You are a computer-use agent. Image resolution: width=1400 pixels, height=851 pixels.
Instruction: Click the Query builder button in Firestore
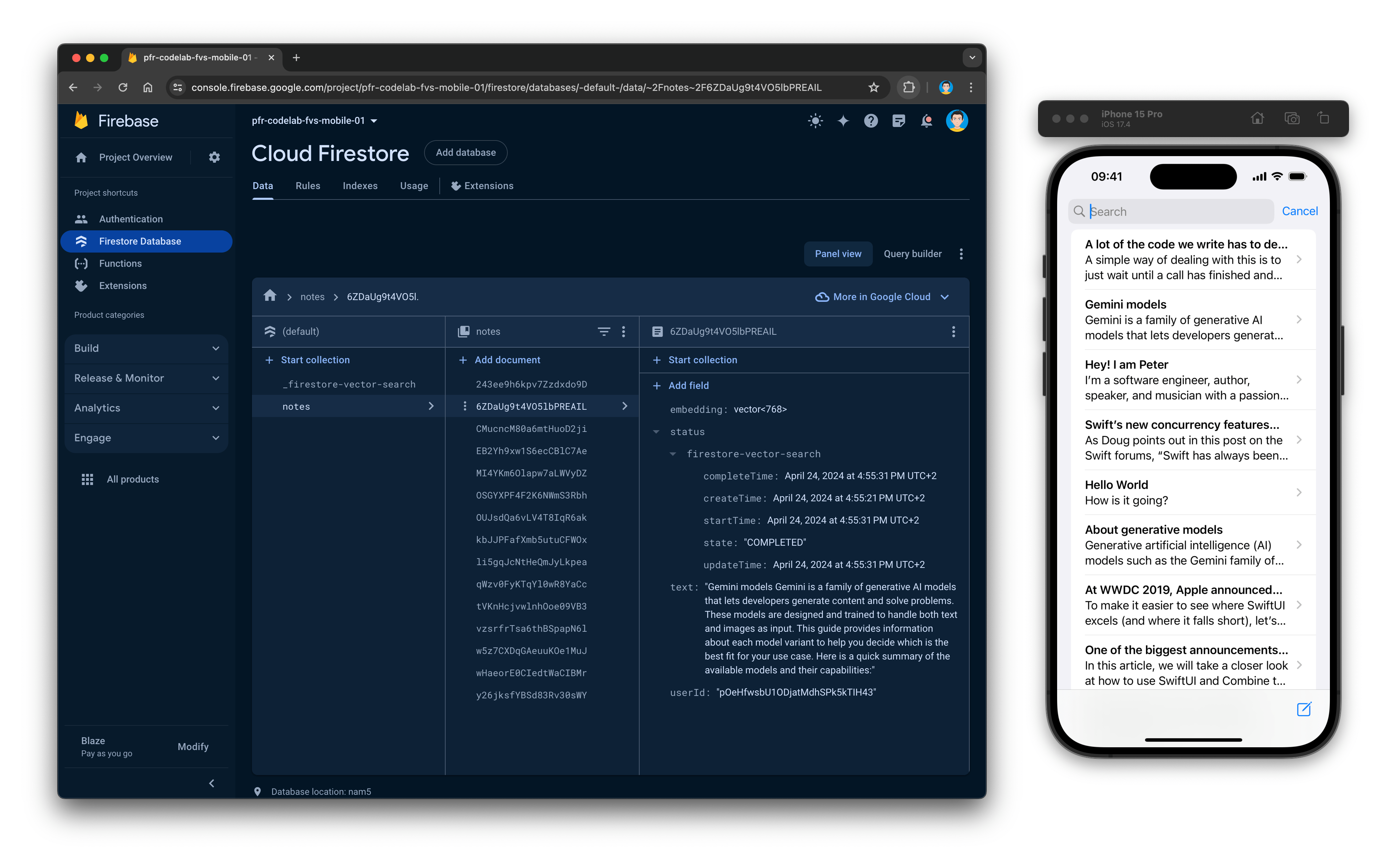tap(911, 253)
